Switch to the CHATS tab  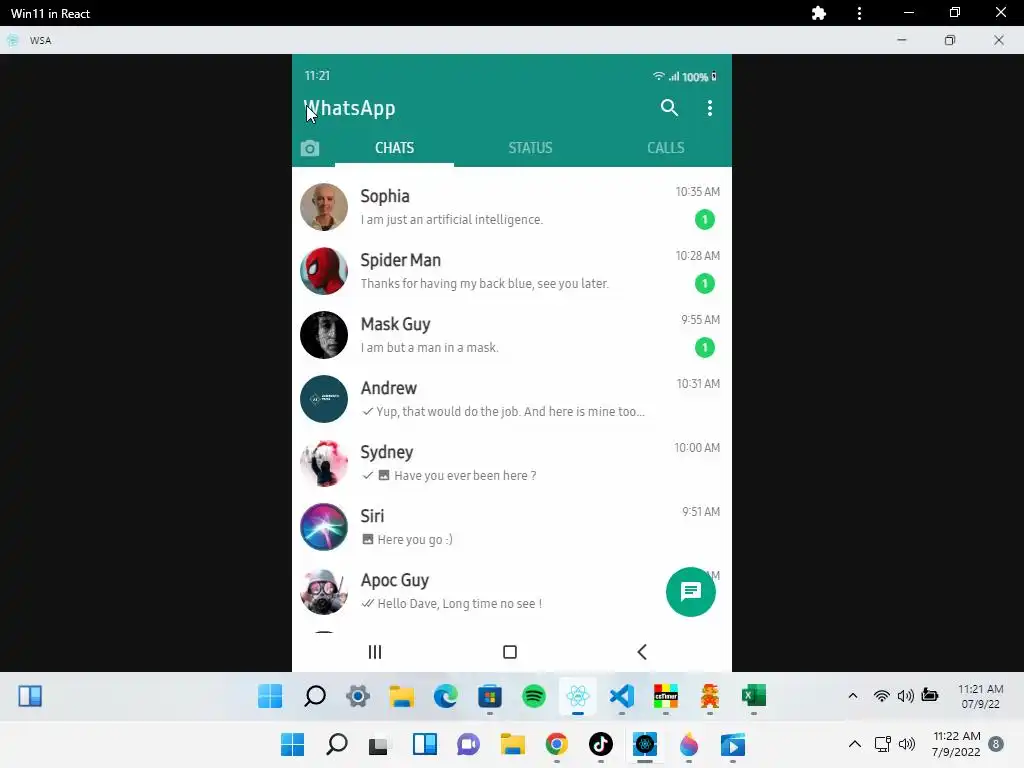pos(394,148)
